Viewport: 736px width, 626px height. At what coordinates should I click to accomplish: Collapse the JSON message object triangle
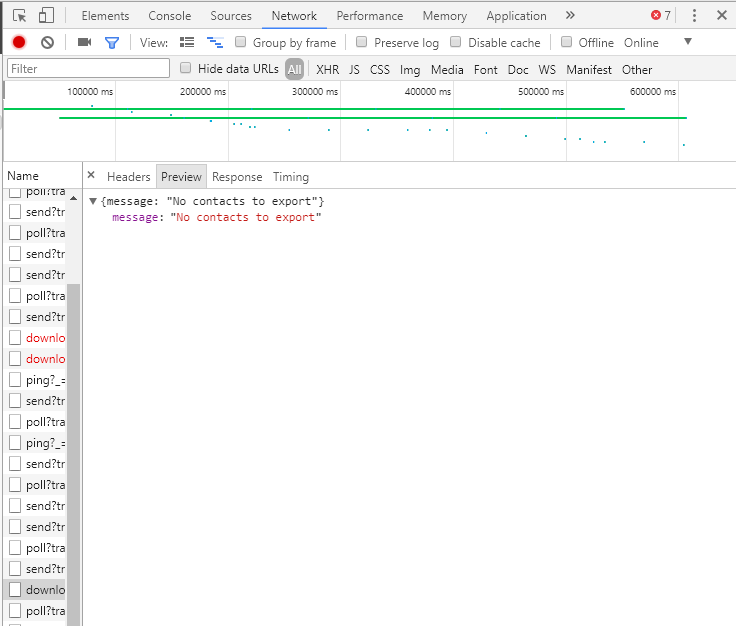click(93, 201)
